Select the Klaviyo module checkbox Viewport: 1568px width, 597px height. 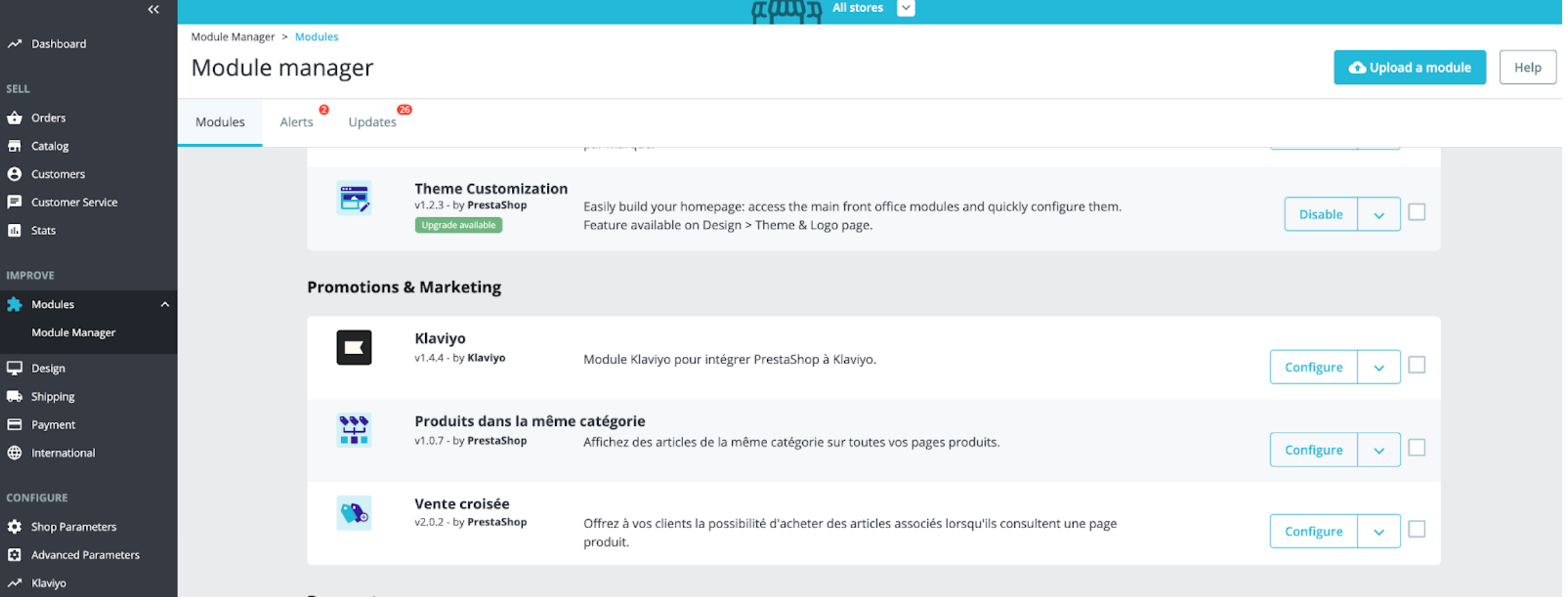click(1416, 366)
